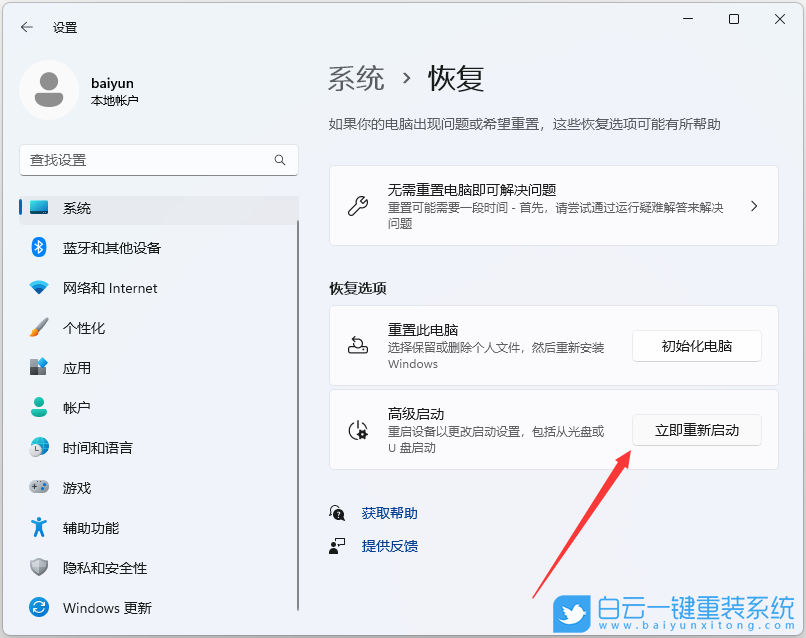The image size is (806, 638).
Task: Click the baiyun user avatar icon
Action: (x=49, y=89)
